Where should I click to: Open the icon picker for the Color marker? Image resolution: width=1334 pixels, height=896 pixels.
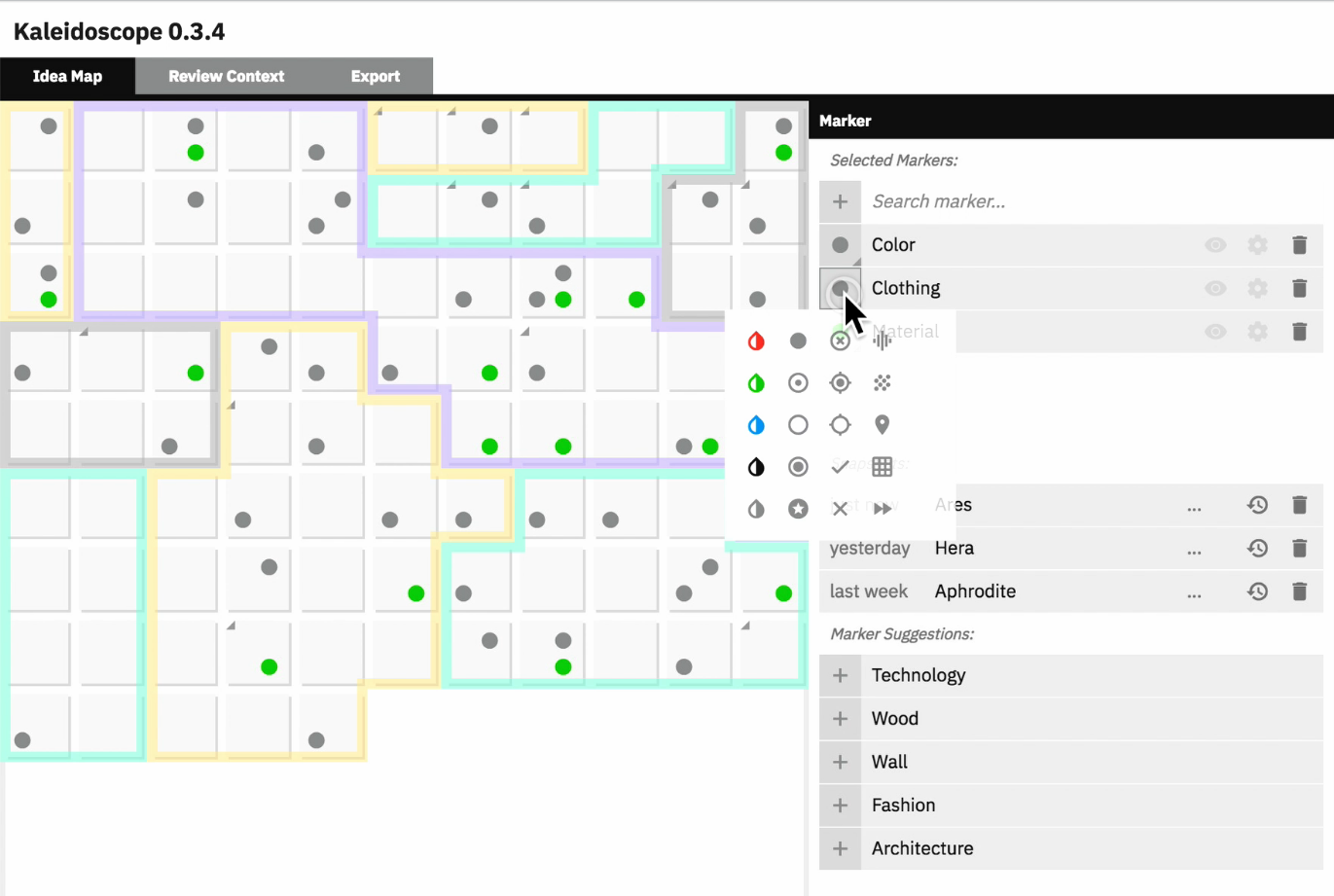(840, 245)
